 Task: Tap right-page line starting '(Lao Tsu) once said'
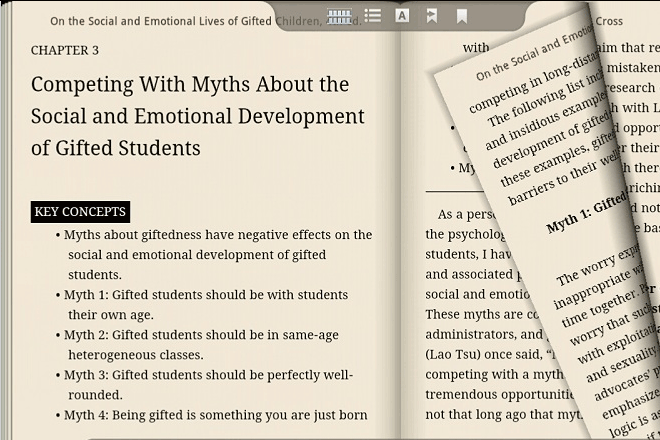[x=491, y=355]
